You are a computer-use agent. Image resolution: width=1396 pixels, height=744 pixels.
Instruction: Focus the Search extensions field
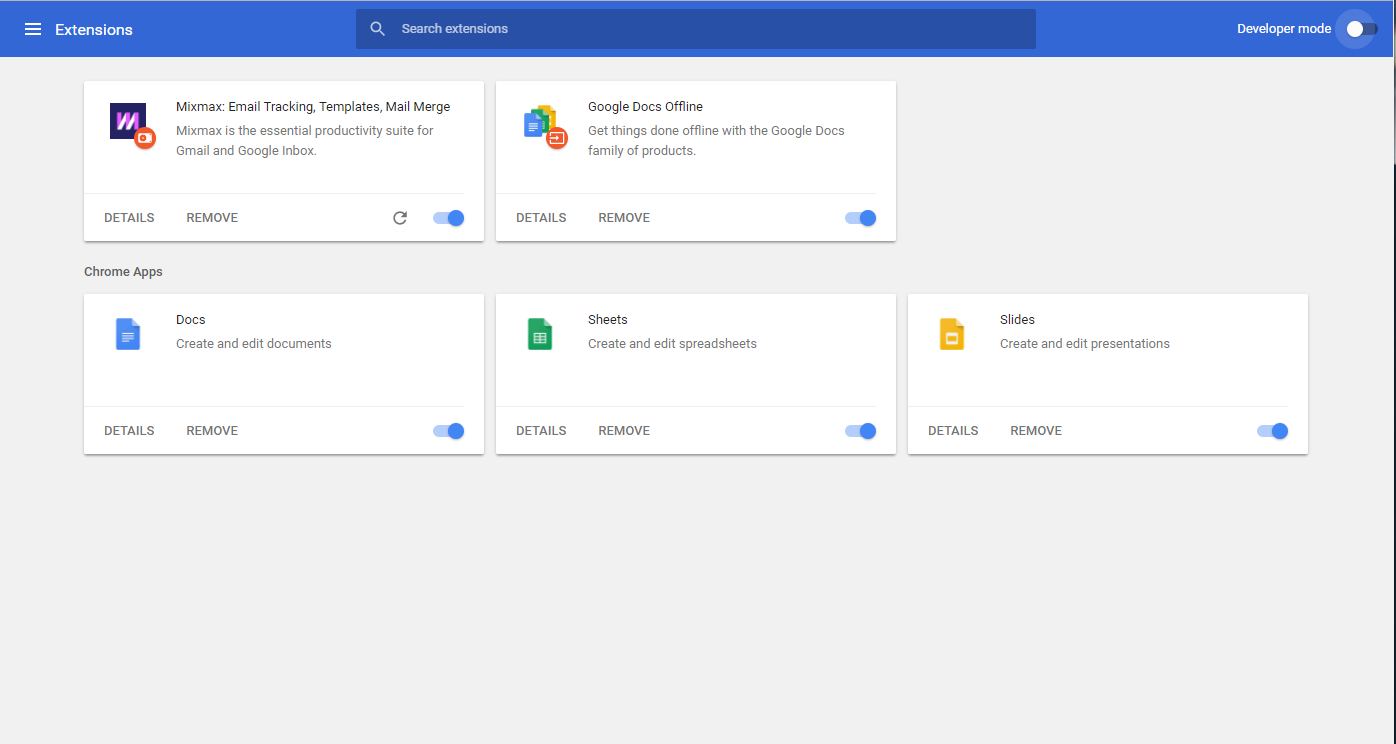coord(696,29)
